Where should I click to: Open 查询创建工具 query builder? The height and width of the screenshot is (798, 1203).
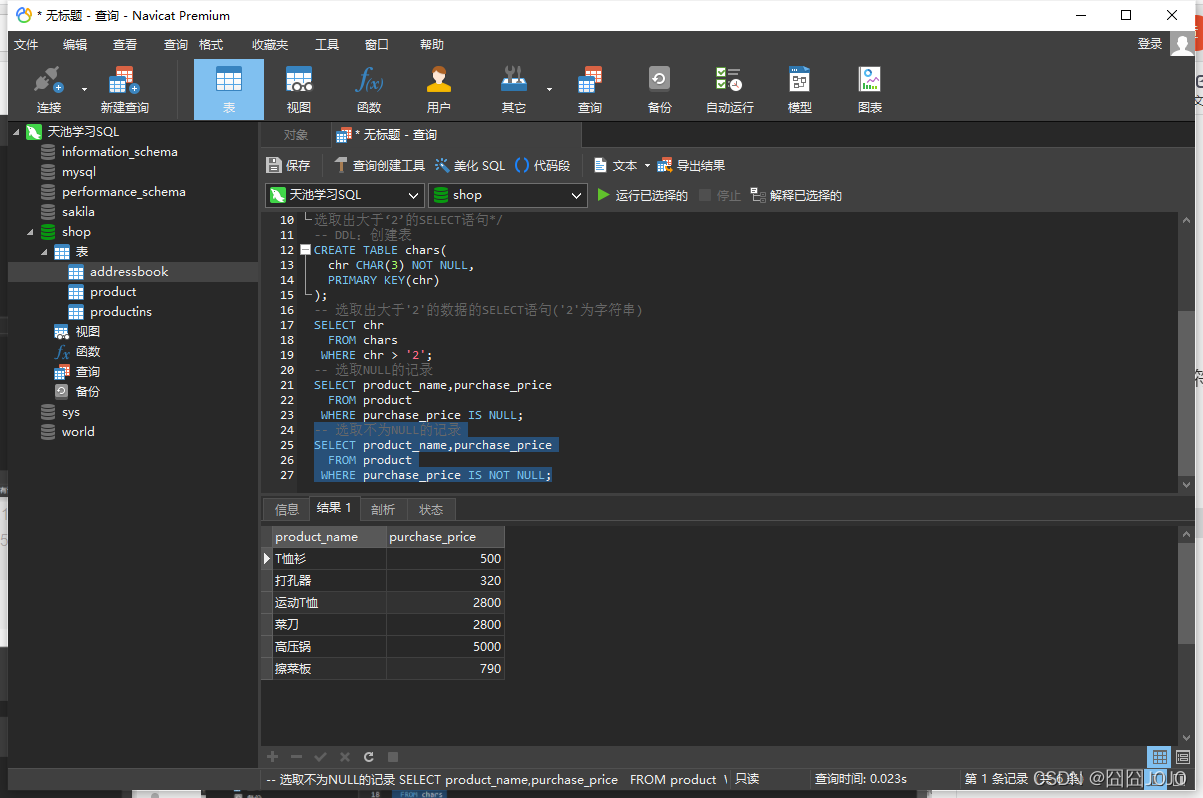(x=380, y=165)
